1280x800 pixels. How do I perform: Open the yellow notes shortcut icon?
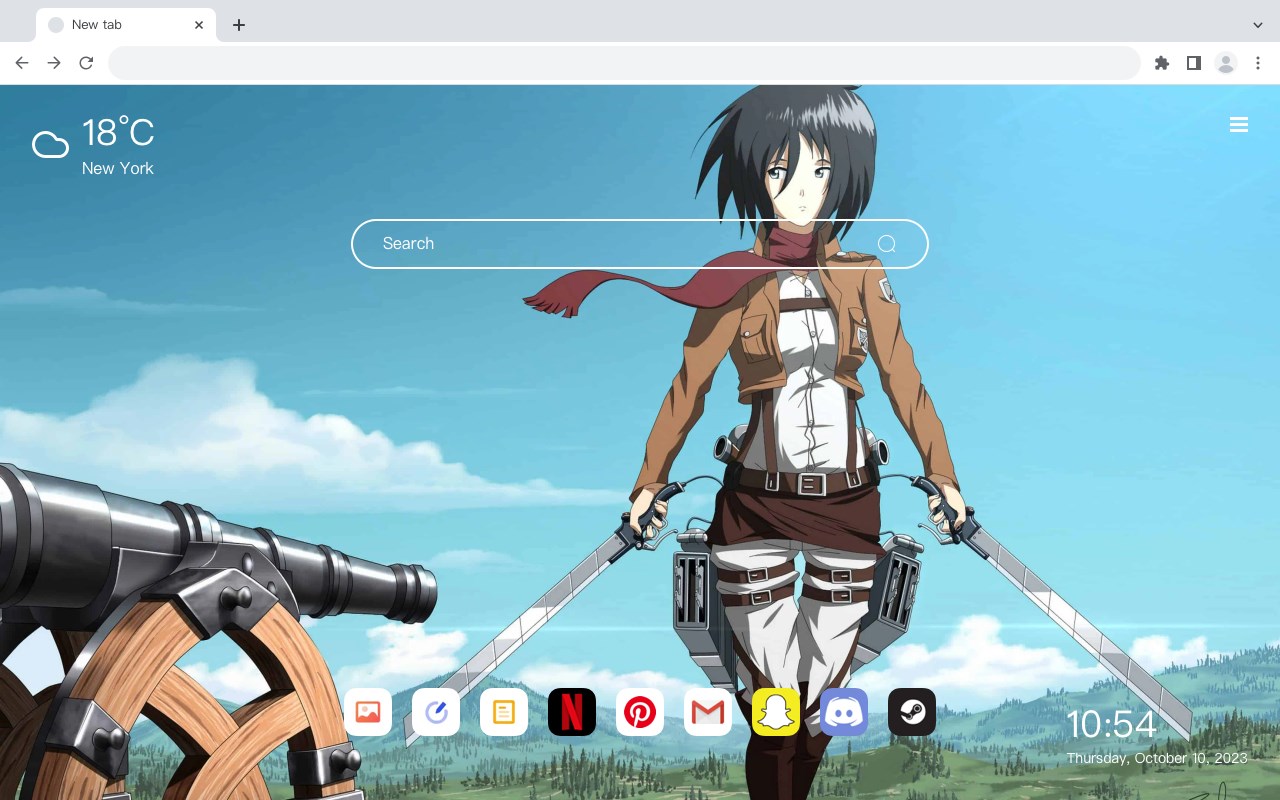tap(504, 712)
